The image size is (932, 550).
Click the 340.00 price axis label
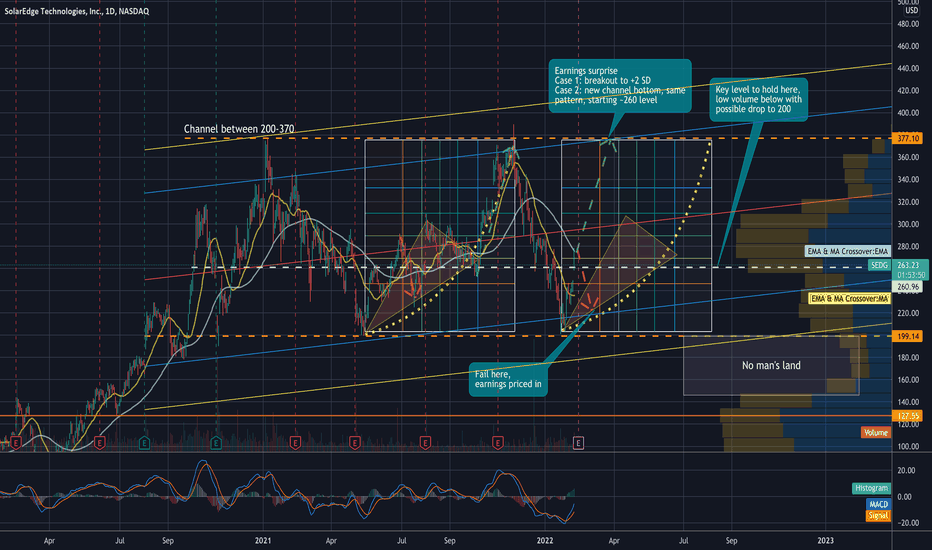(908, 180)
